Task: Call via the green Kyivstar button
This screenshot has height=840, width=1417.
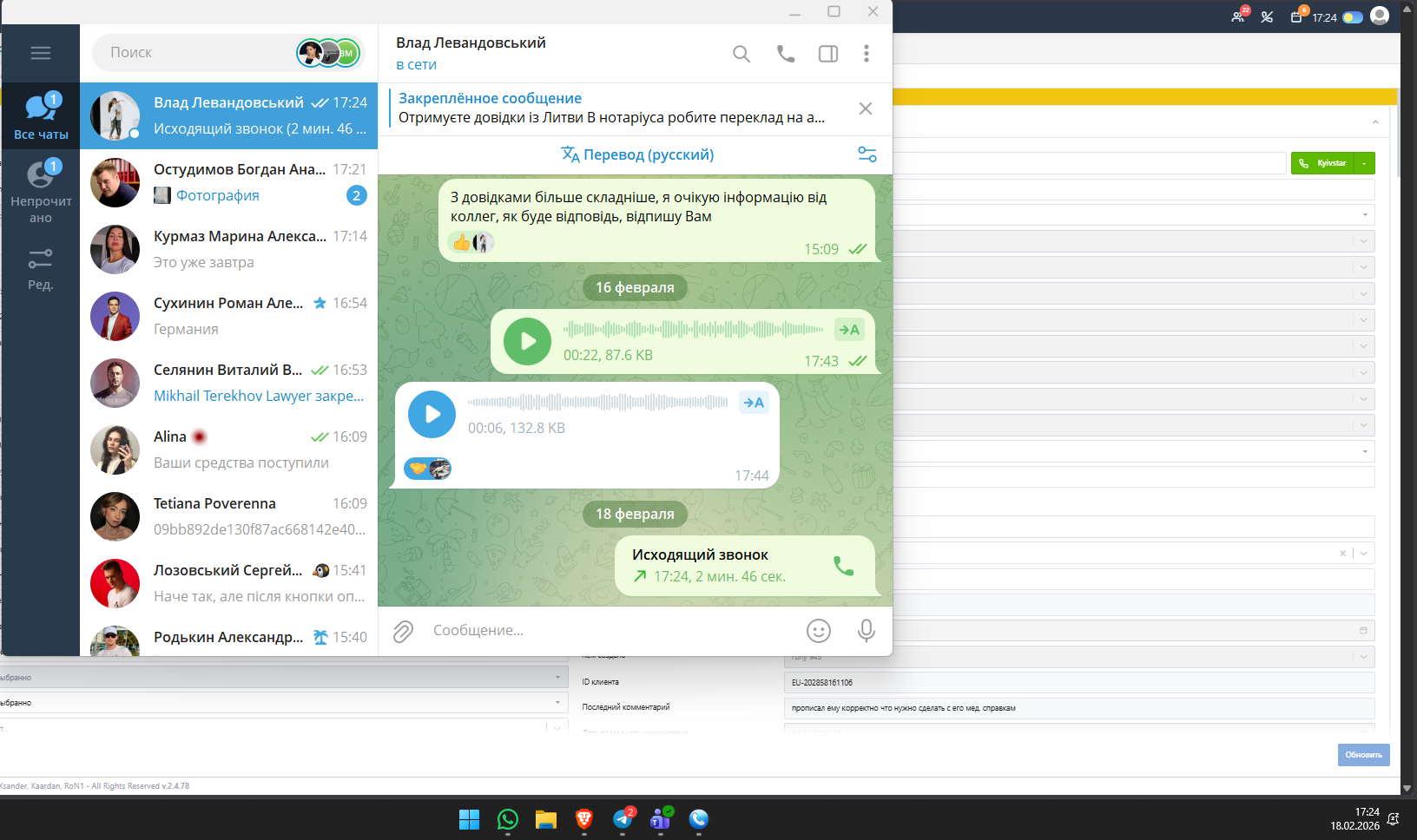Action: (1324, 163)
